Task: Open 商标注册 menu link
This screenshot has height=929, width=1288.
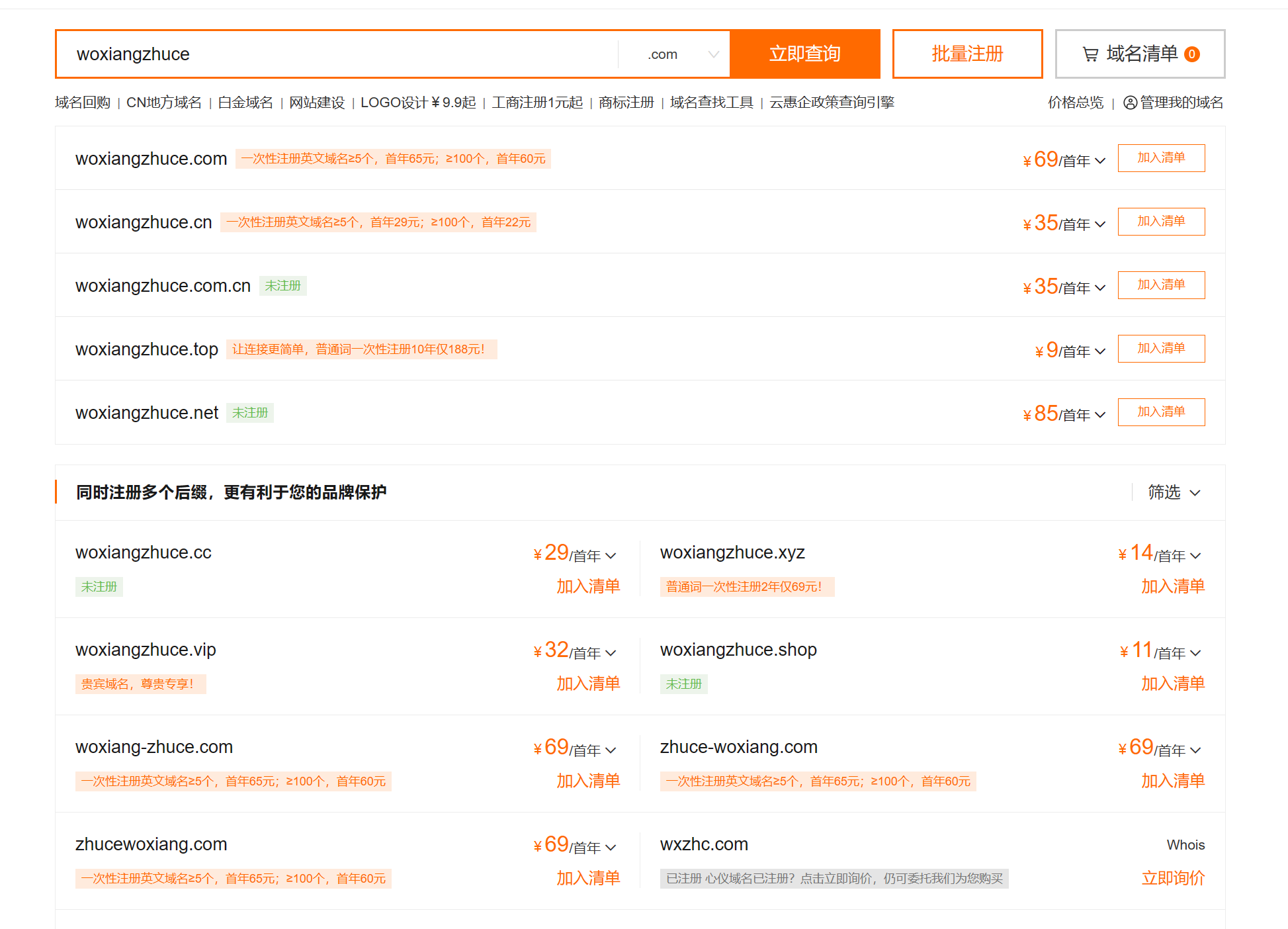Action: coord(626,103)
